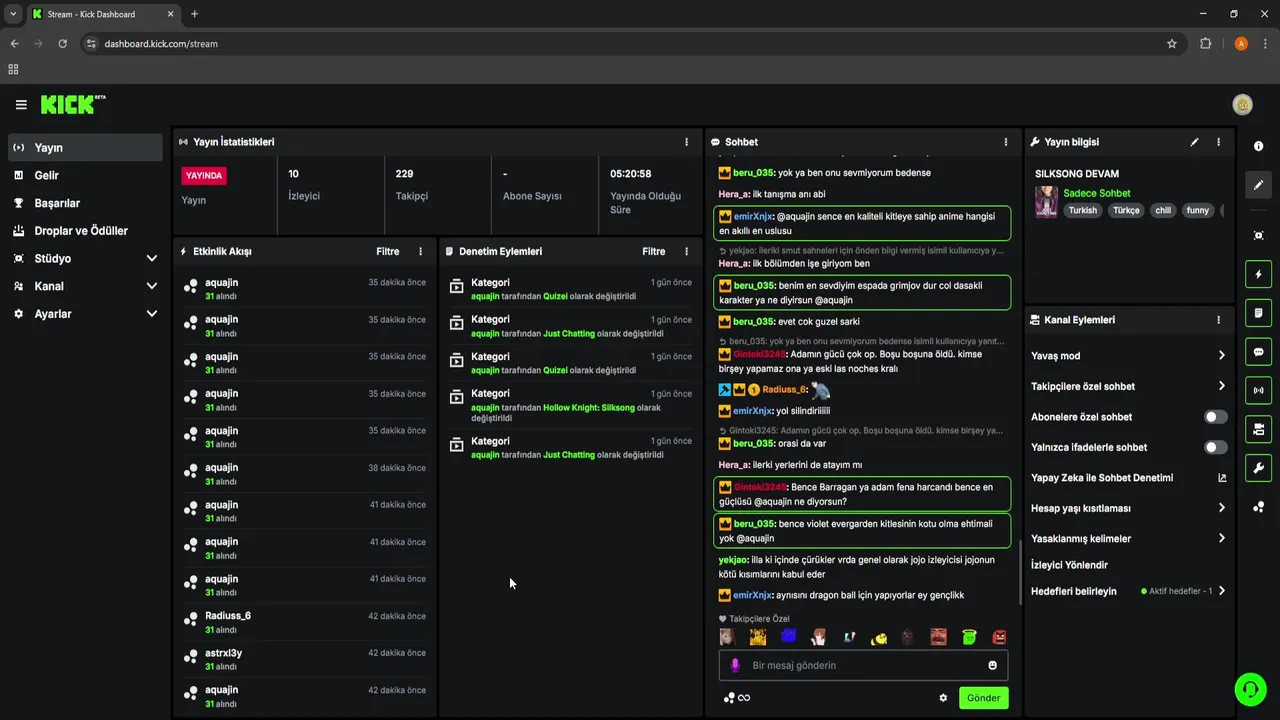Click the focus frame icon in right sidebar
Image resolution: width=1280 pixels, height=720 pixels.
tap(1258, 235)
